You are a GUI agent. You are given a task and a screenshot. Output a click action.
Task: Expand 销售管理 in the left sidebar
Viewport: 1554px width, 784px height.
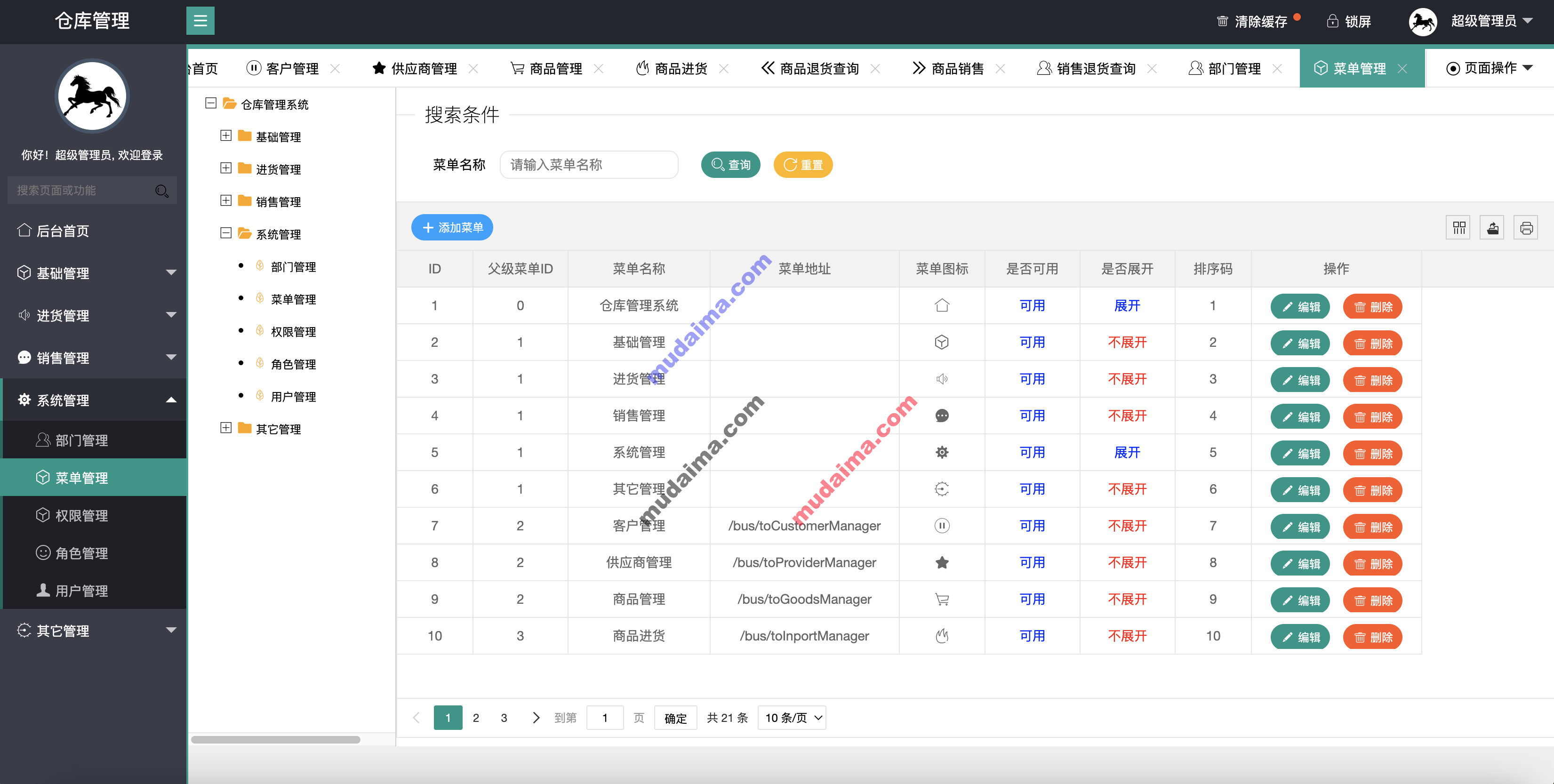pyautogui.click(x=94, y=358)
